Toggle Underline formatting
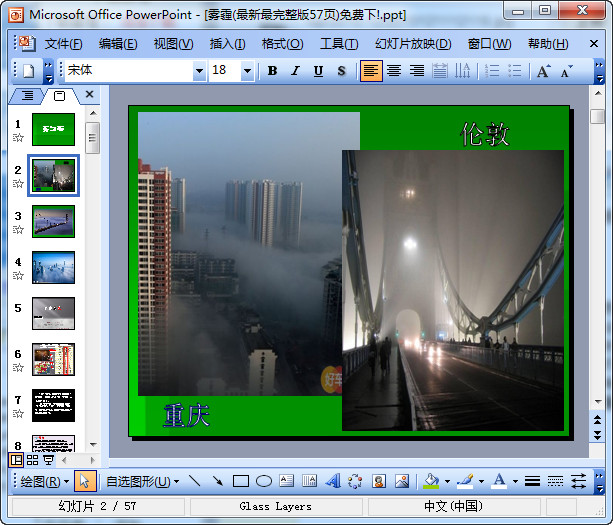The height and width of the screenshot is (525, 613). (x=318, y=71)
